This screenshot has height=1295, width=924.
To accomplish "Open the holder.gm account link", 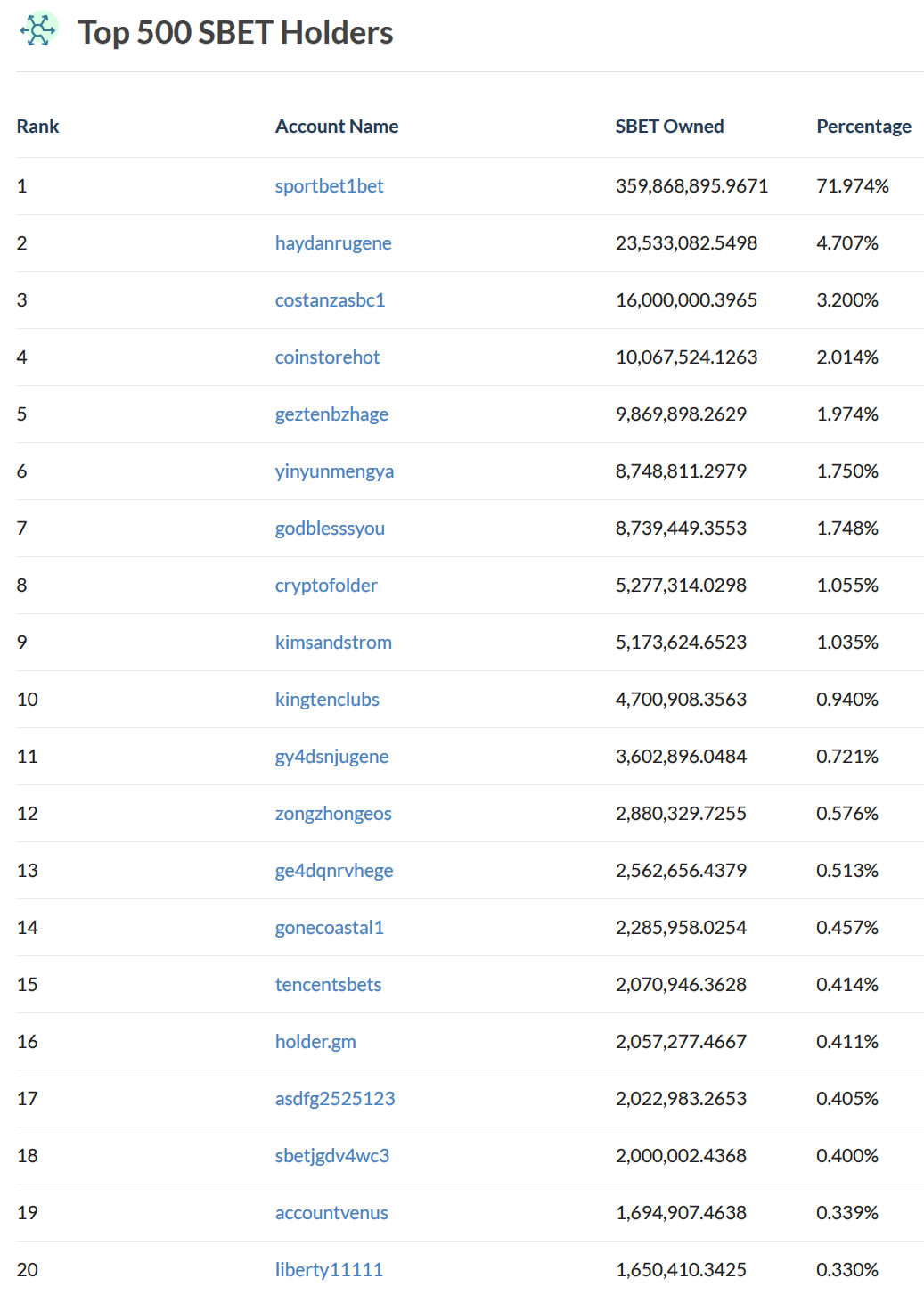I will 315,1042.
